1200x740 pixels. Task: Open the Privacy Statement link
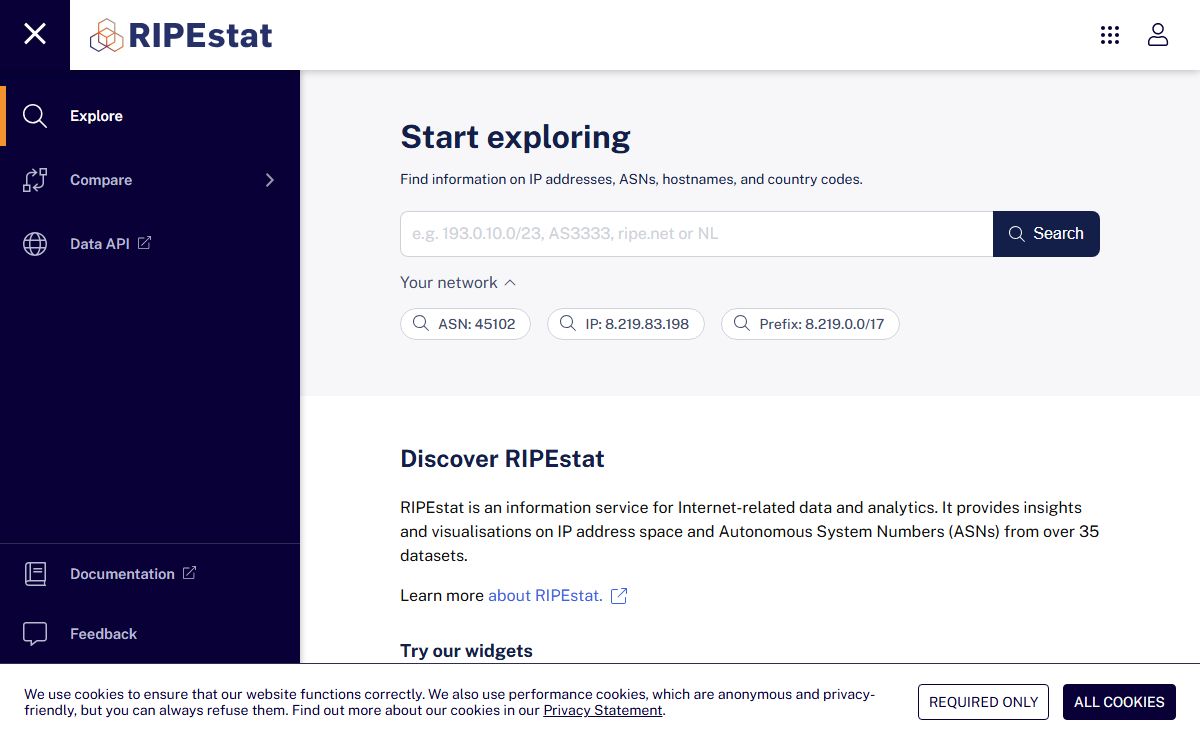pos(603,710)
